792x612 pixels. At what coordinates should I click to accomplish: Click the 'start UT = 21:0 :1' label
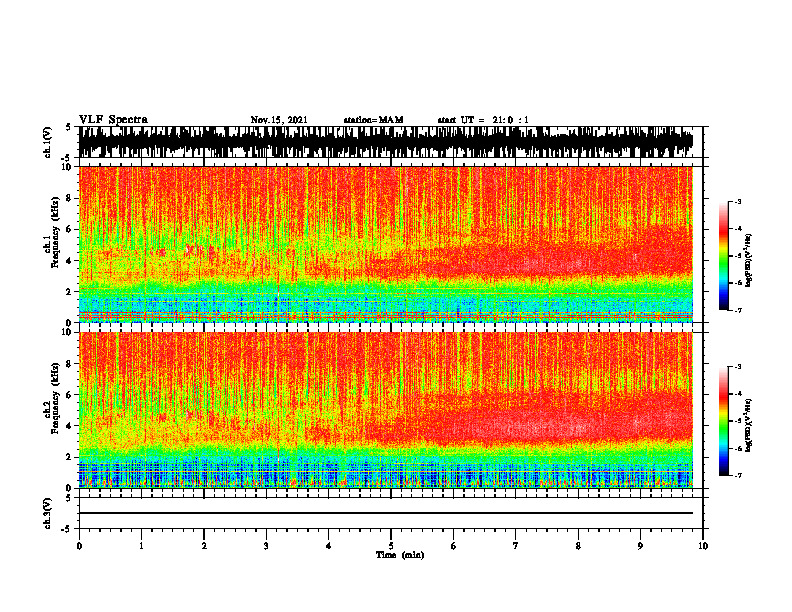483,120
